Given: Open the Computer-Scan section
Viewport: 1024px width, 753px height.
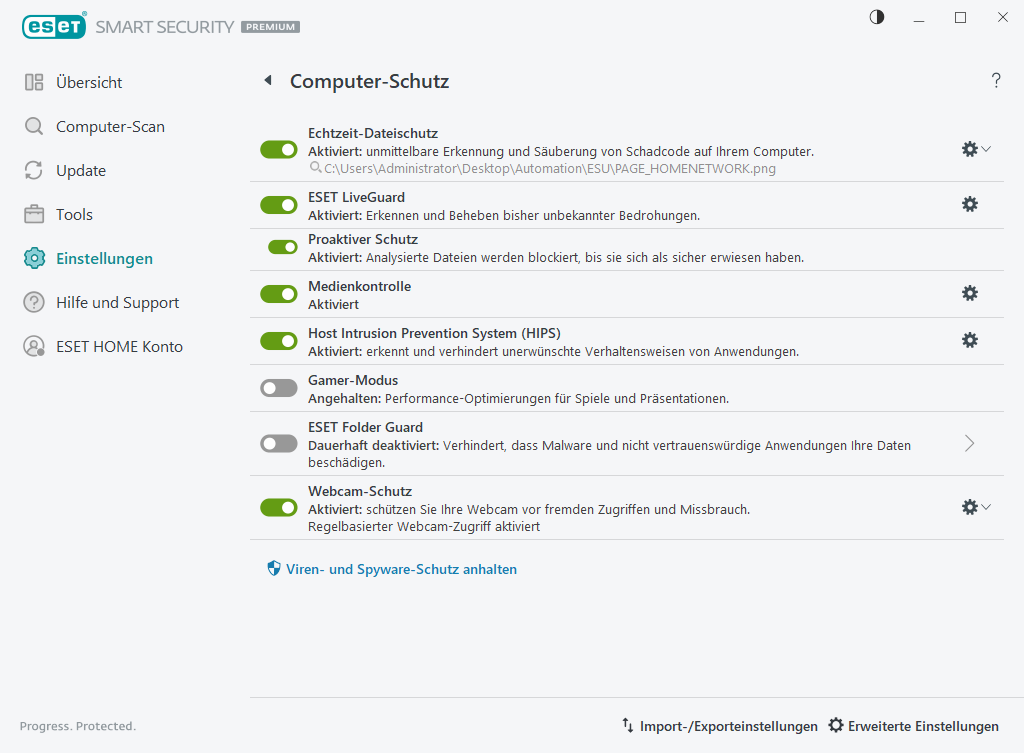Looking at the screenshot, I should pyautogui.click(x=110, y=127).
